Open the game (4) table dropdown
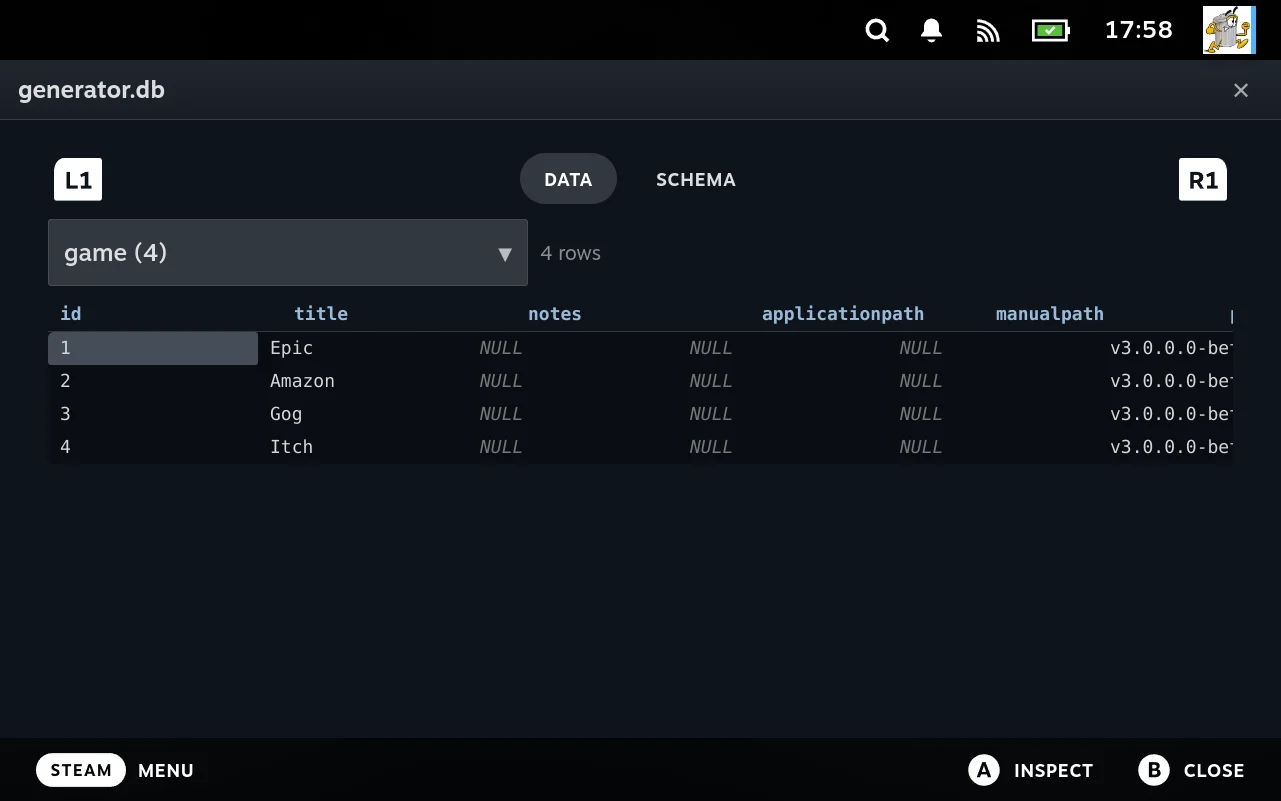Viewport: 1281px width, 801px height. coord(288,253)
